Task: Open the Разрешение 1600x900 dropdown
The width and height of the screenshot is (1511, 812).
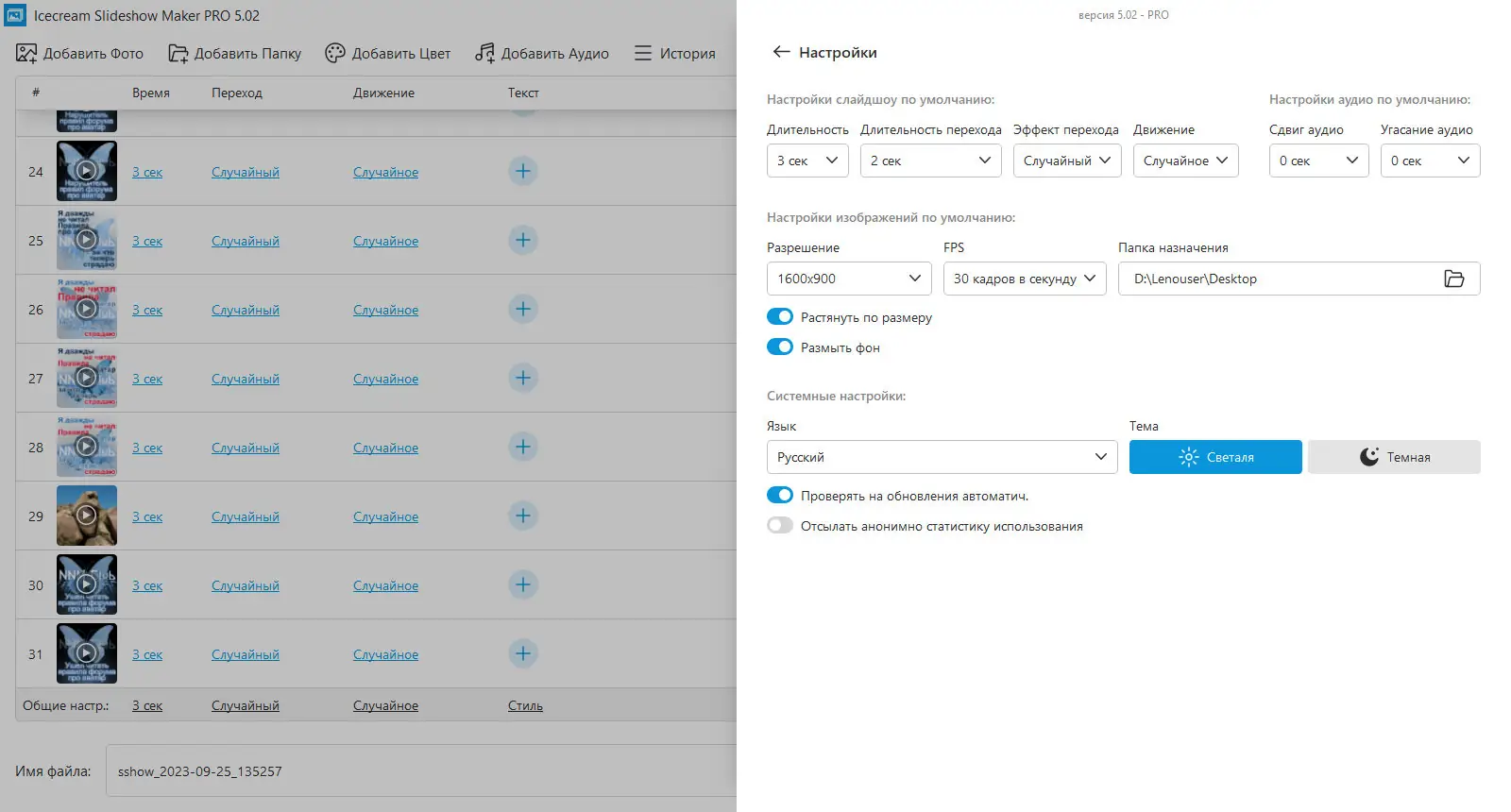Action: coord(848,279)
